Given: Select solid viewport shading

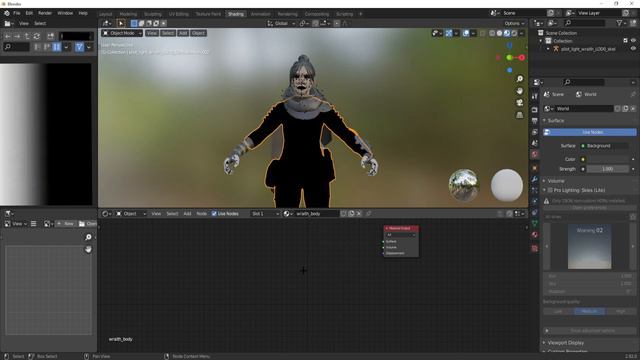Looking at the screenshot, I should point(499,33).
